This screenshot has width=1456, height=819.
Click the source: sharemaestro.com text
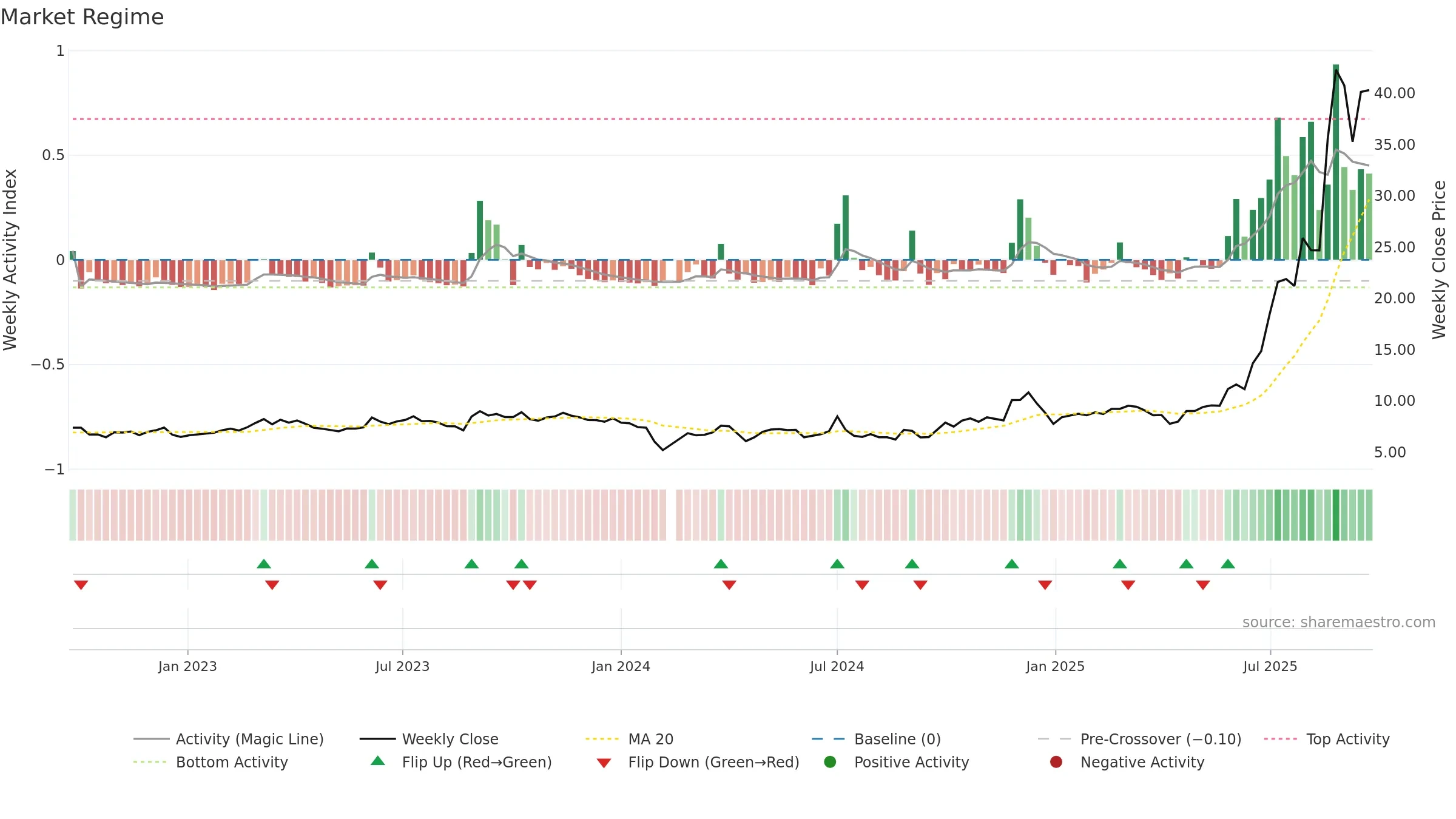click(1339, 622)
